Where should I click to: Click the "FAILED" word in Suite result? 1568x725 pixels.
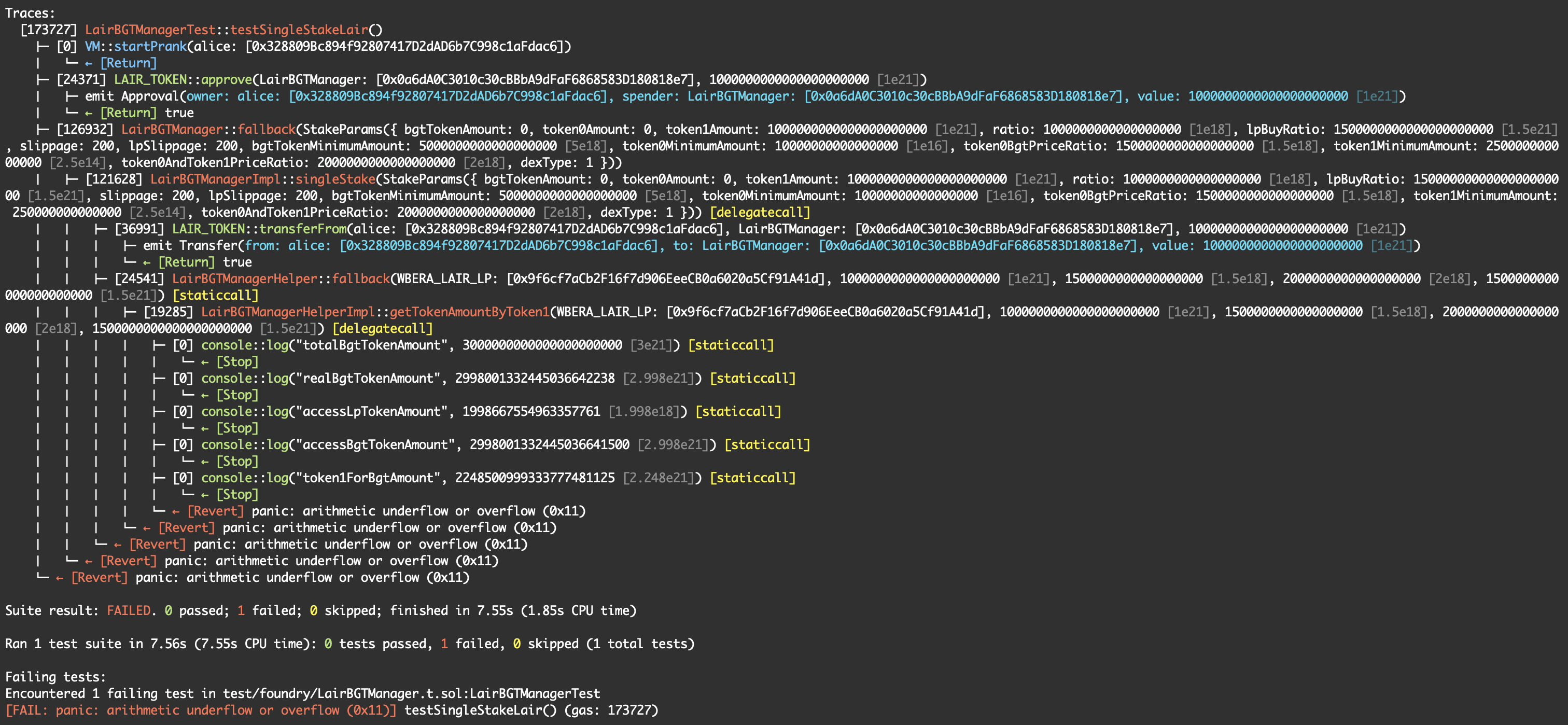[x=129, y=610]
